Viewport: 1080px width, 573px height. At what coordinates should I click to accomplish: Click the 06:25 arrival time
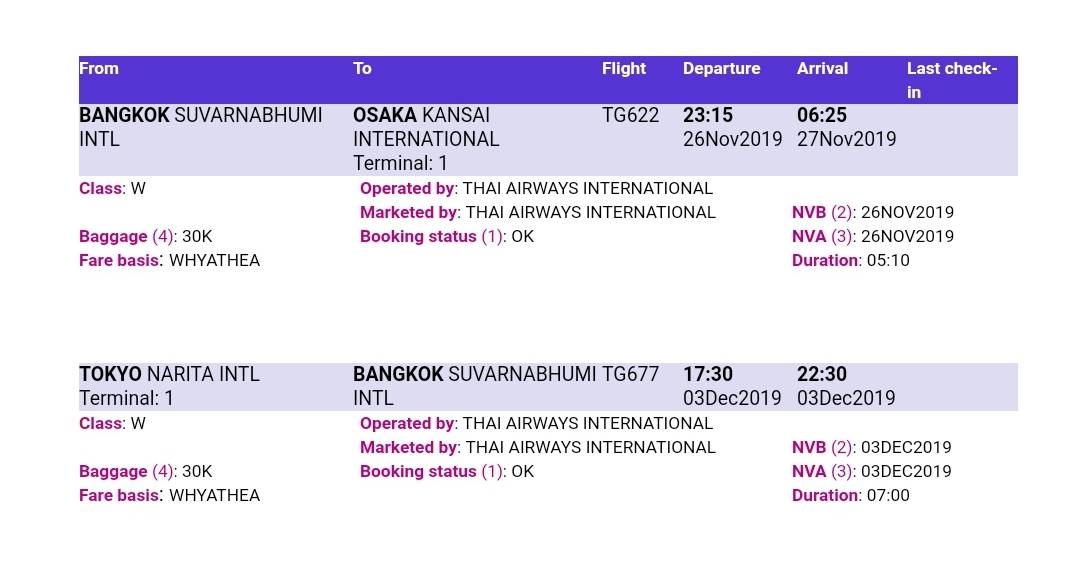[x=822, y=115]
